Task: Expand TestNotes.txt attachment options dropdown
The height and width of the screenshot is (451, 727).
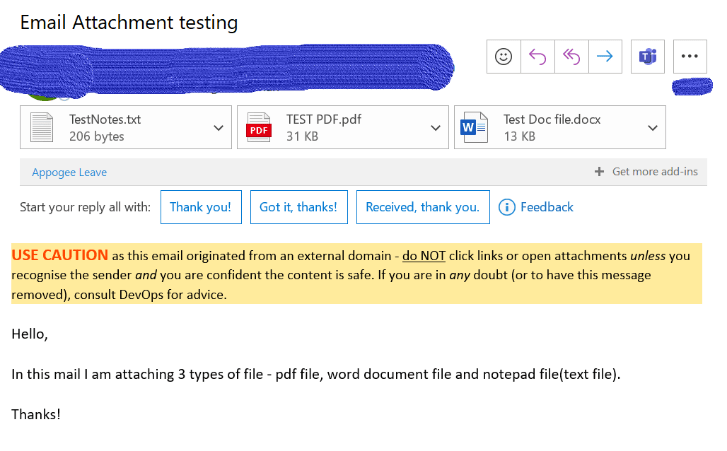Action: click(x=219, y=128)
